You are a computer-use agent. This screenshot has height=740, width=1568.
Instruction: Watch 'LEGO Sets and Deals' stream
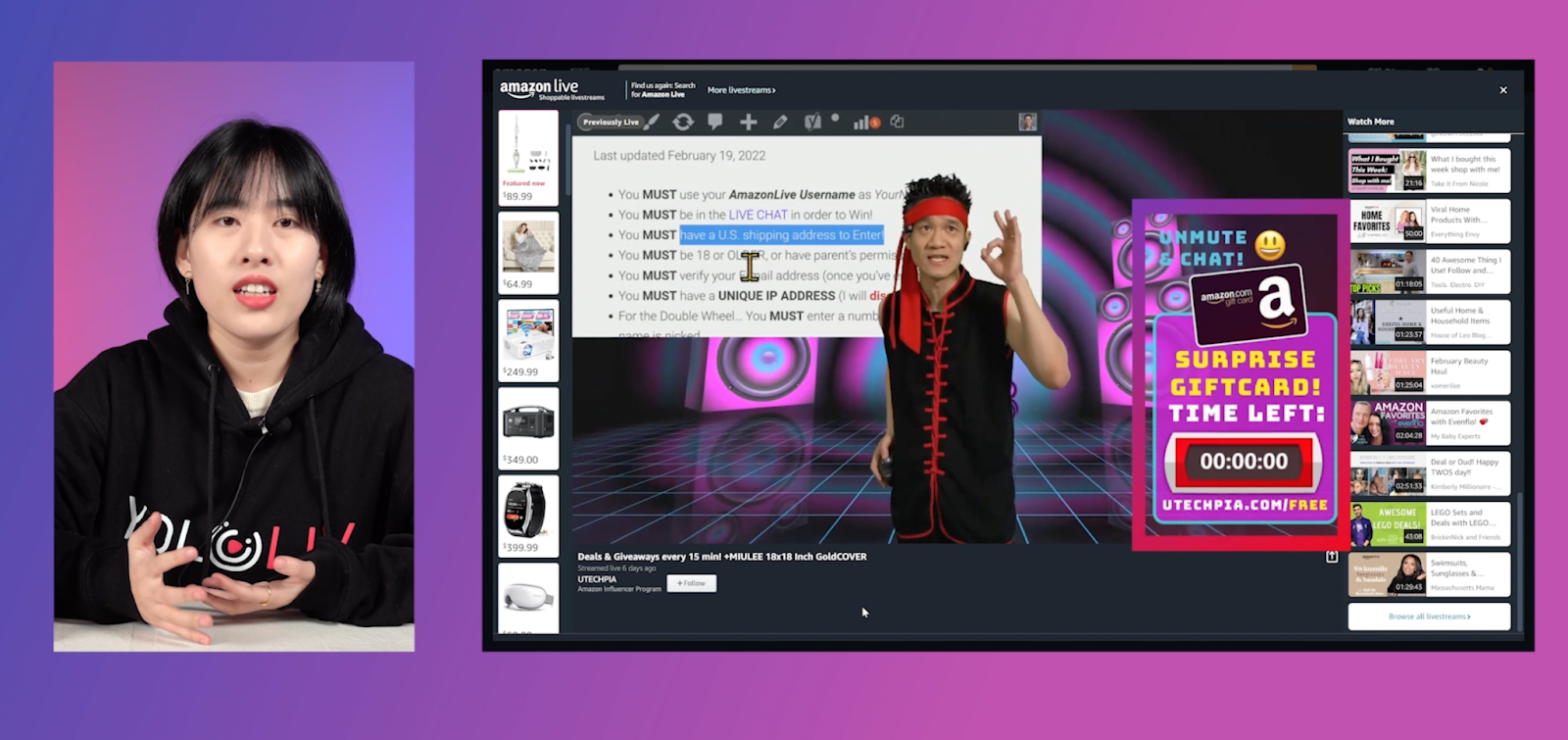pyautogui.click(x=1430, y=524)
